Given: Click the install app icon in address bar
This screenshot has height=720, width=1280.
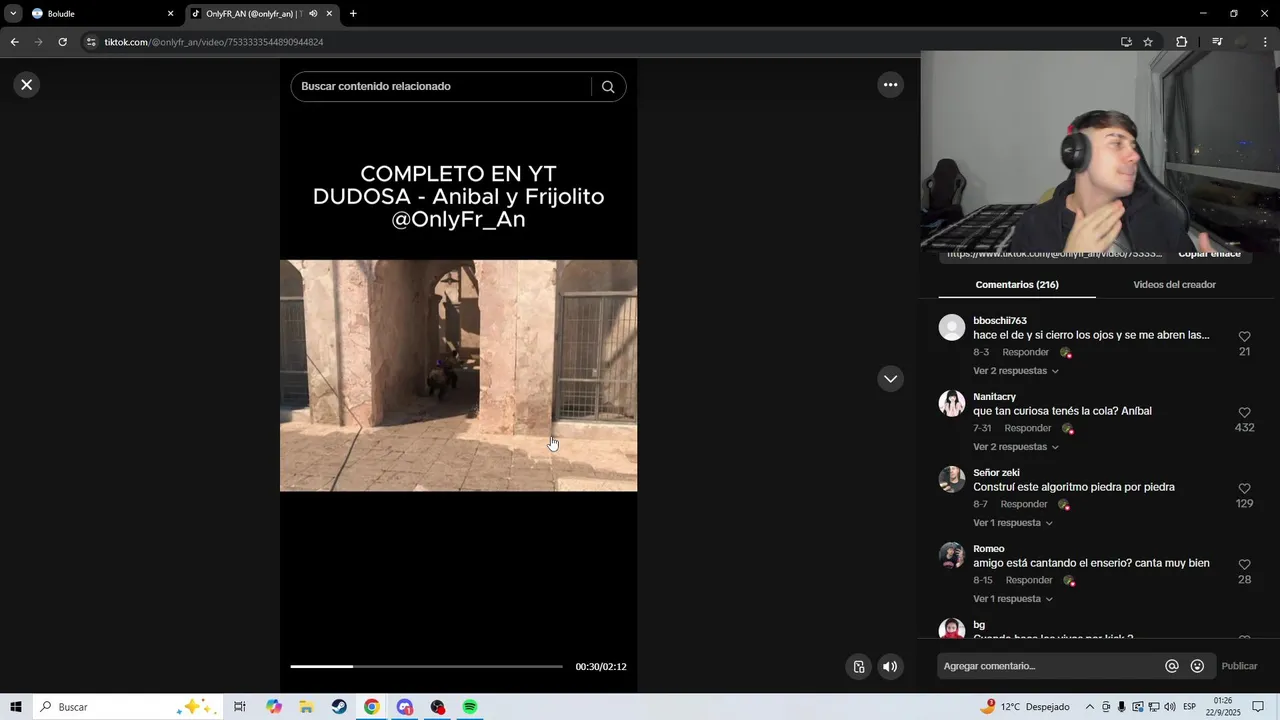Looking at the screenshot, I should pos(1126,42).
